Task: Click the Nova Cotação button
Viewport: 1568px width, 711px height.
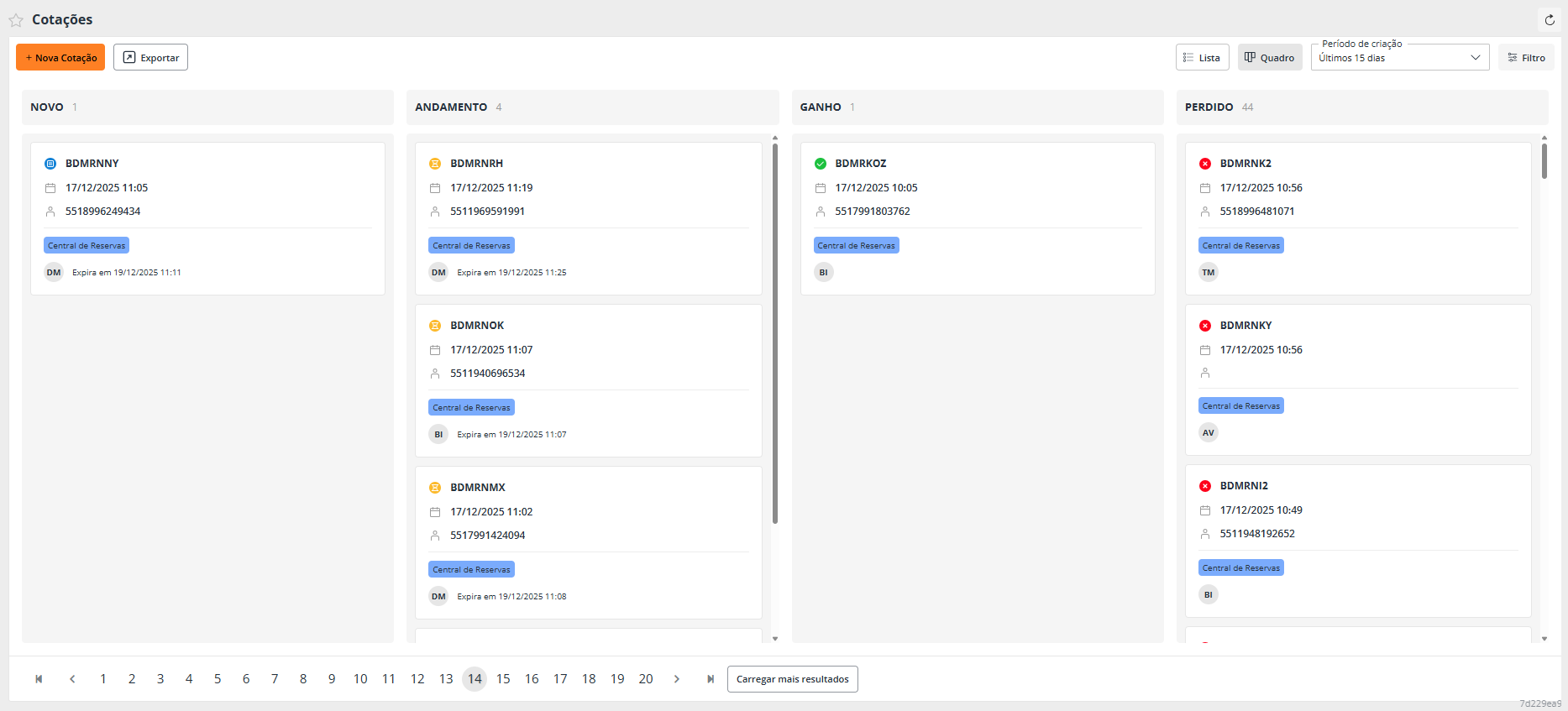Action: coord(60,58)
